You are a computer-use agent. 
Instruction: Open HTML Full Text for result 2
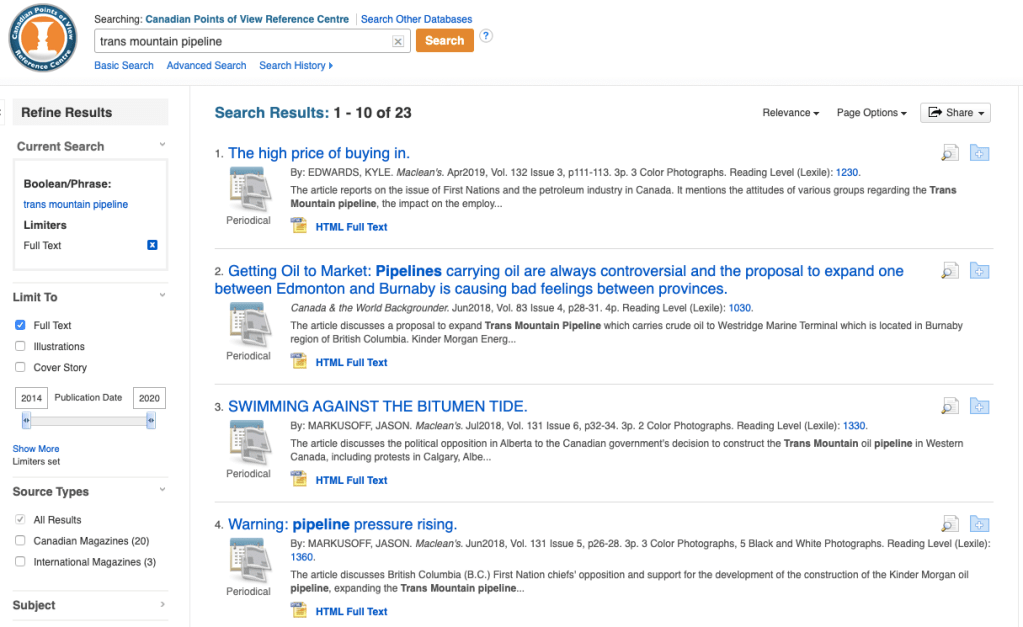pyautogui.click(x=351, y=363)
